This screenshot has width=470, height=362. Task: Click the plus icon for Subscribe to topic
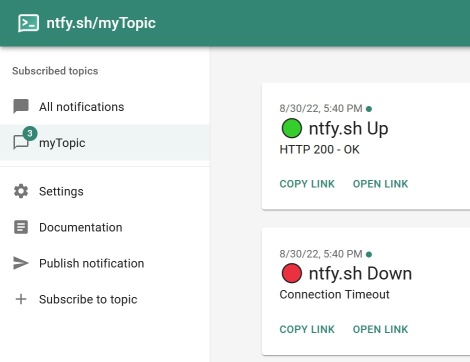tap(21, 299)
